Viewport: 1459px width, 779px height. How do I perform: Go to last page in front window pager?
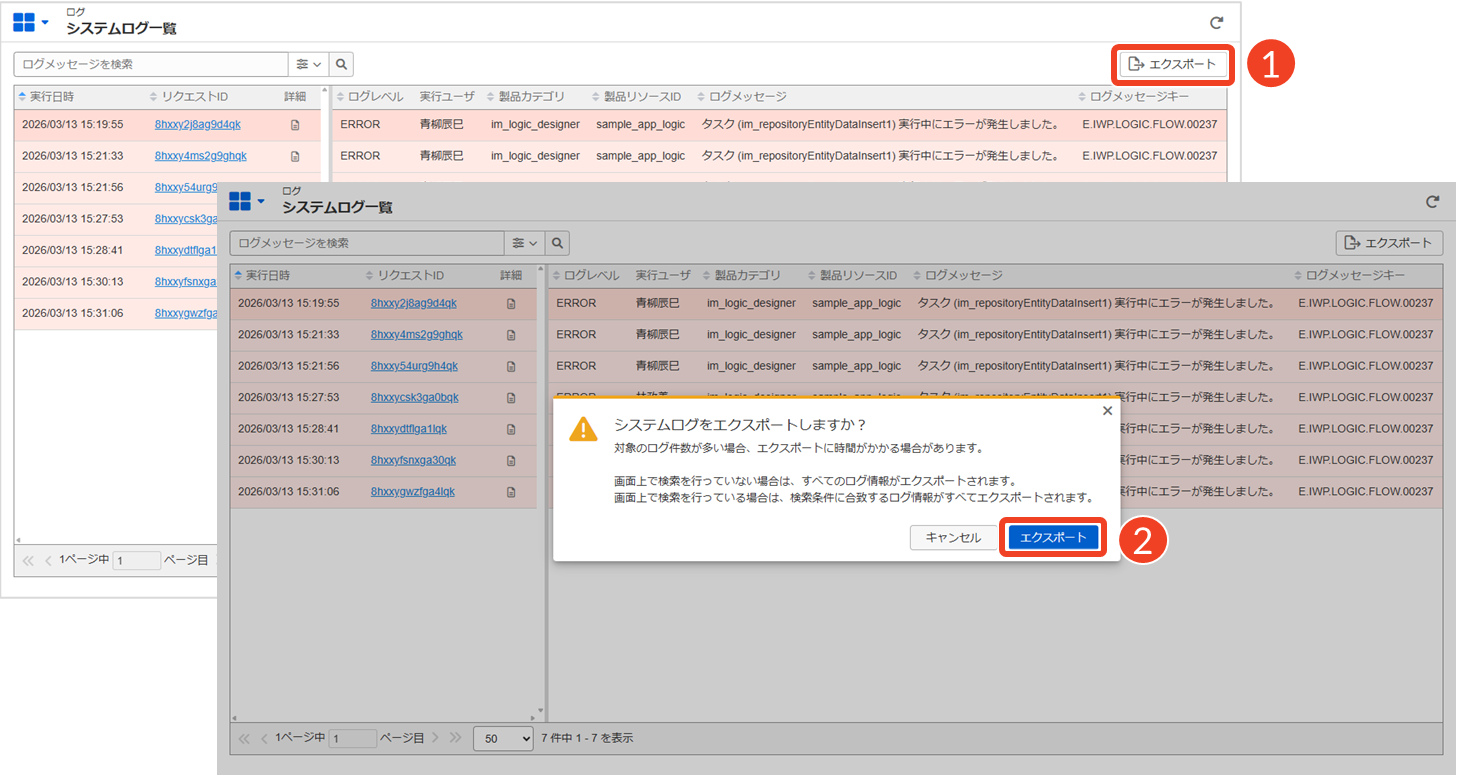(456, 738)
